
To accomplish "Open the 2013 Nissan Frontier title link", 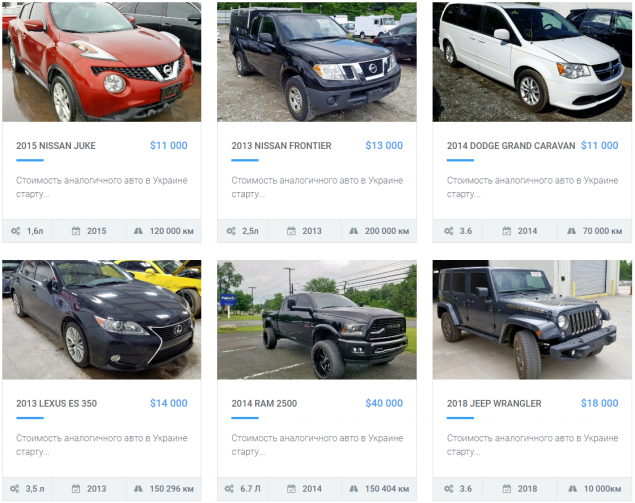I will coord(281,146).
